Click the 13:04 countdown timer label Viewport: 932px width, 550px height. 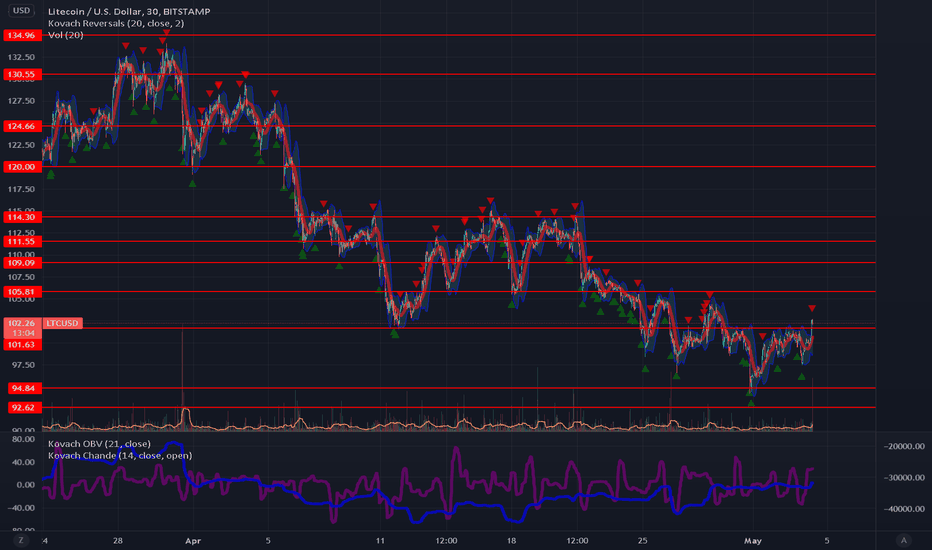(x=23, y=333)
